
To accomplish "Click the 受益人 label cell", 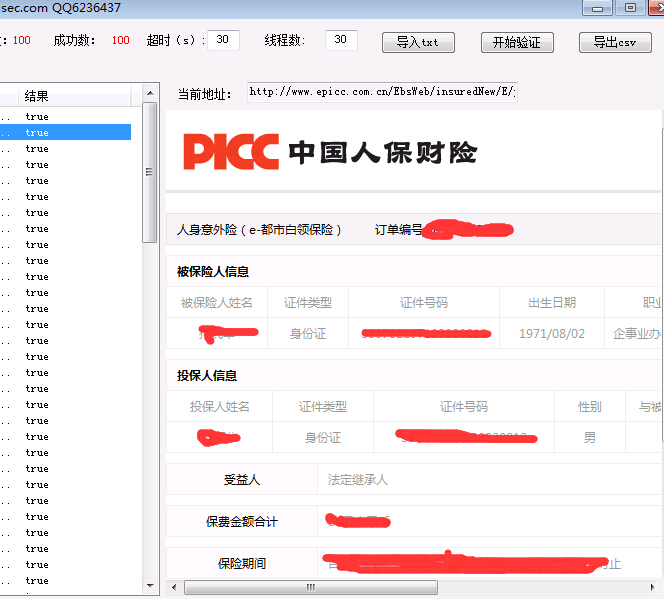I will point(242,480).
